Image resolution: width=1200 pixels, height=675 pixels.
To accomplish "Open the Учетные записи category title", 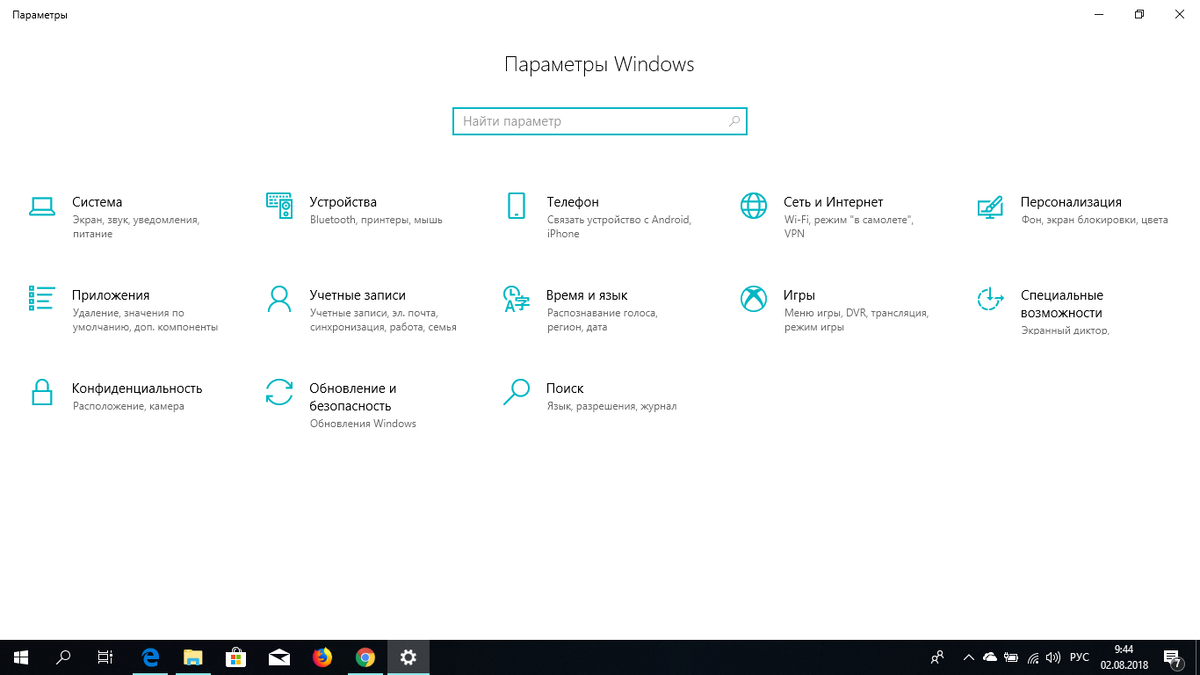I will (x=358, y=295).
